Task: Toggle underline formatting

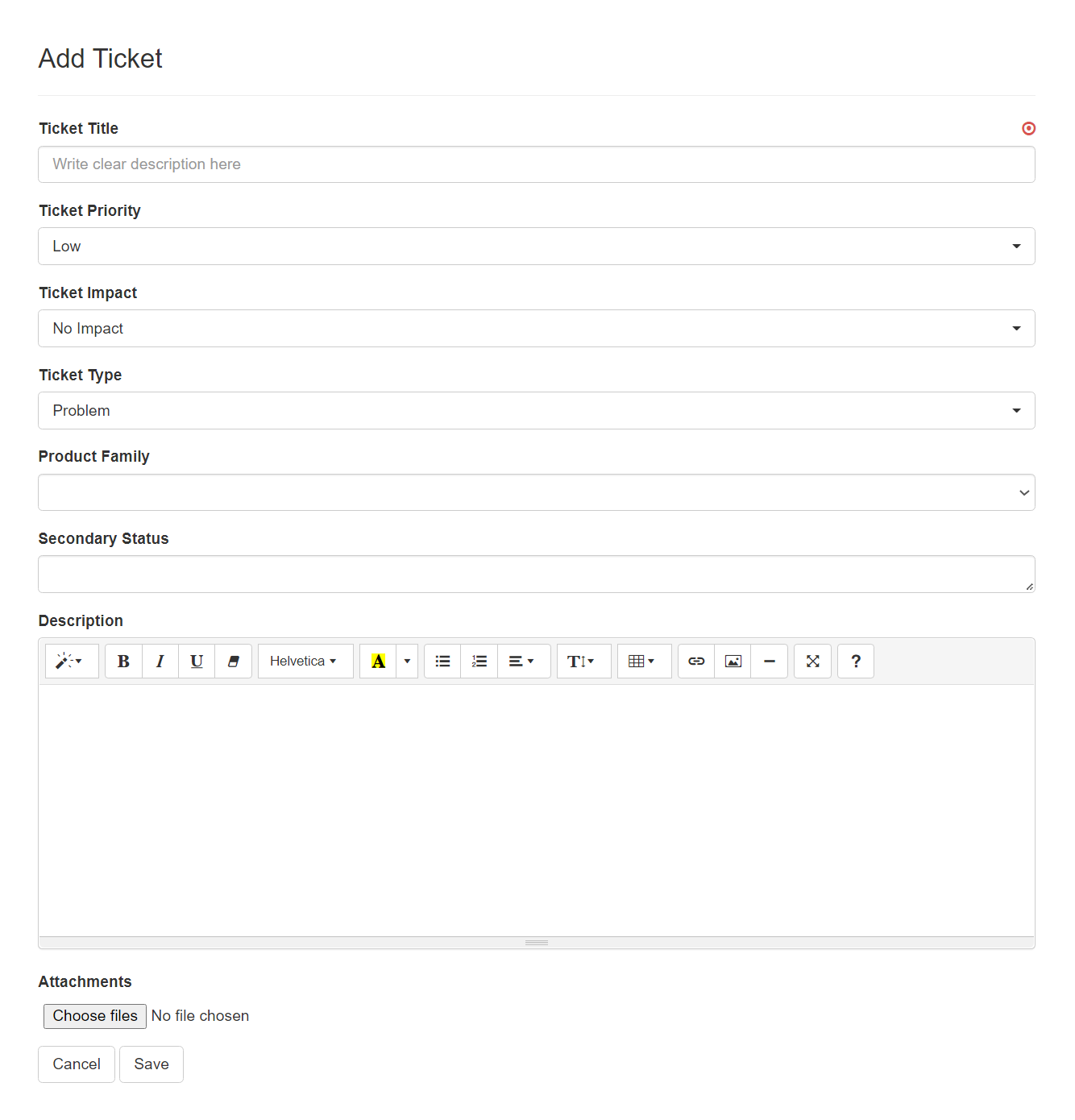Action: tap(196, 661)
